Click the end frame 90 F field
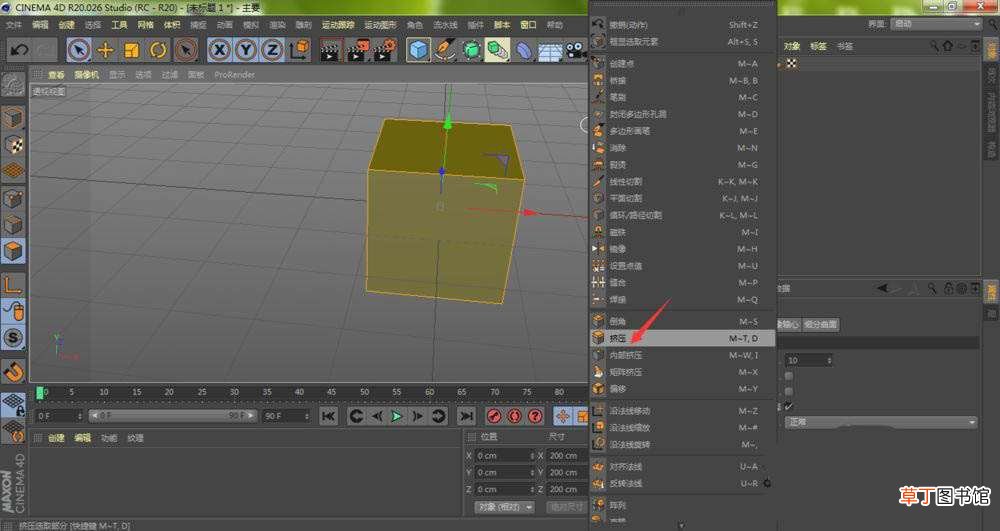This screenshot has height=531, width=1000. 286,416
